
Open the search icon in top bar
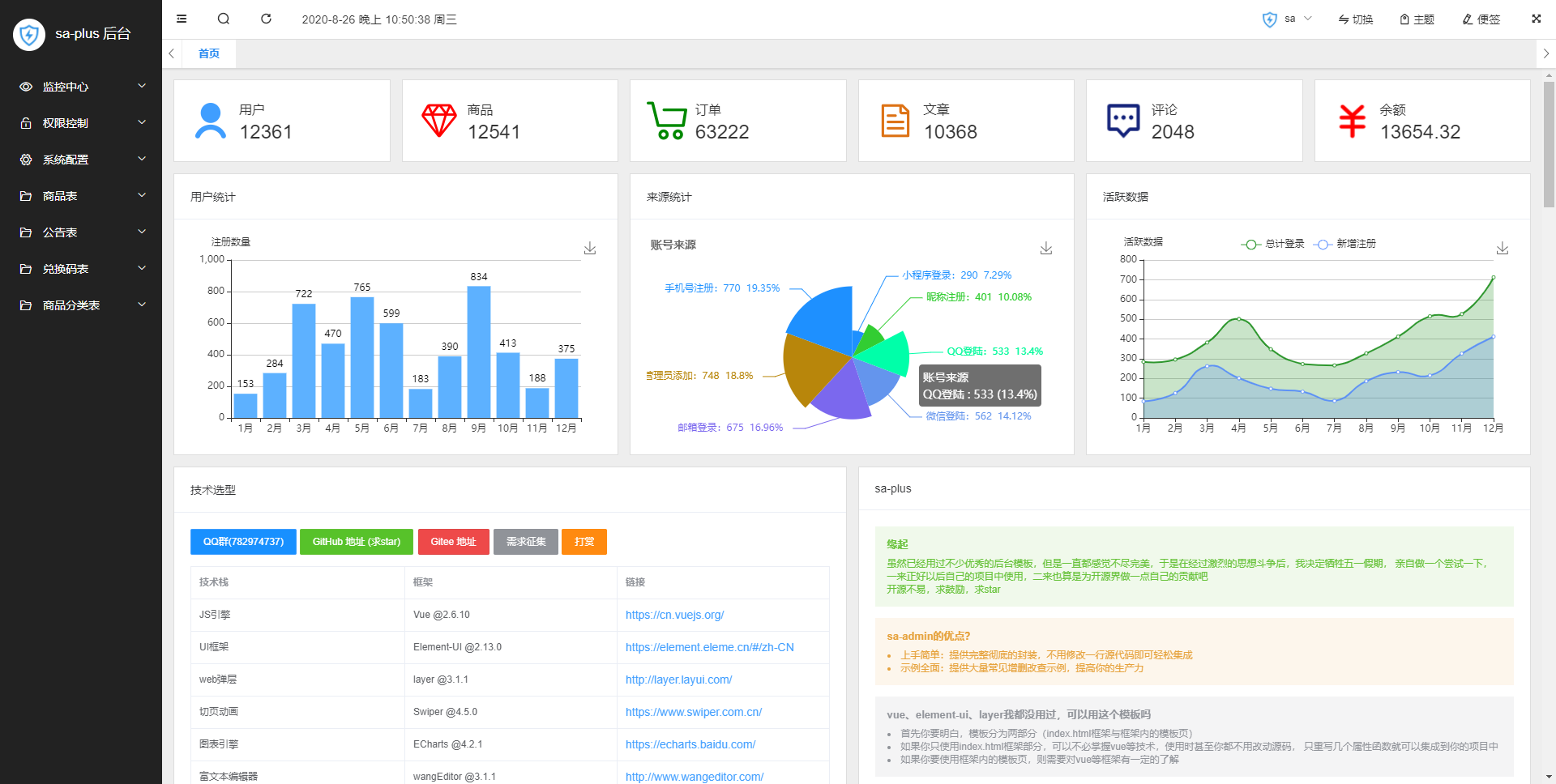(224, 19)
